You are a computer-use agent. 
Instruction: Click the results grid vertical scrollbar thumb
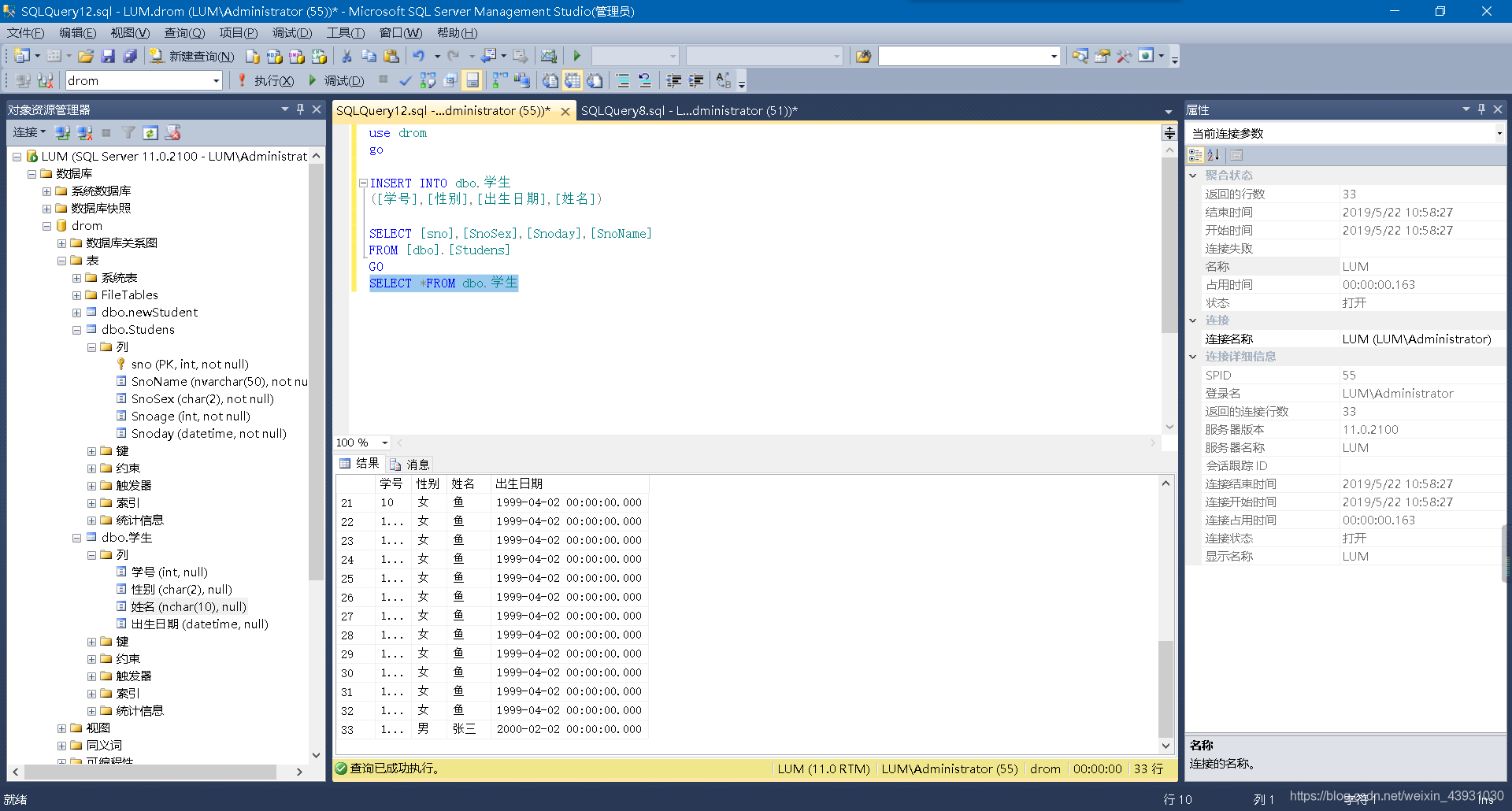tap(1165, 689)
